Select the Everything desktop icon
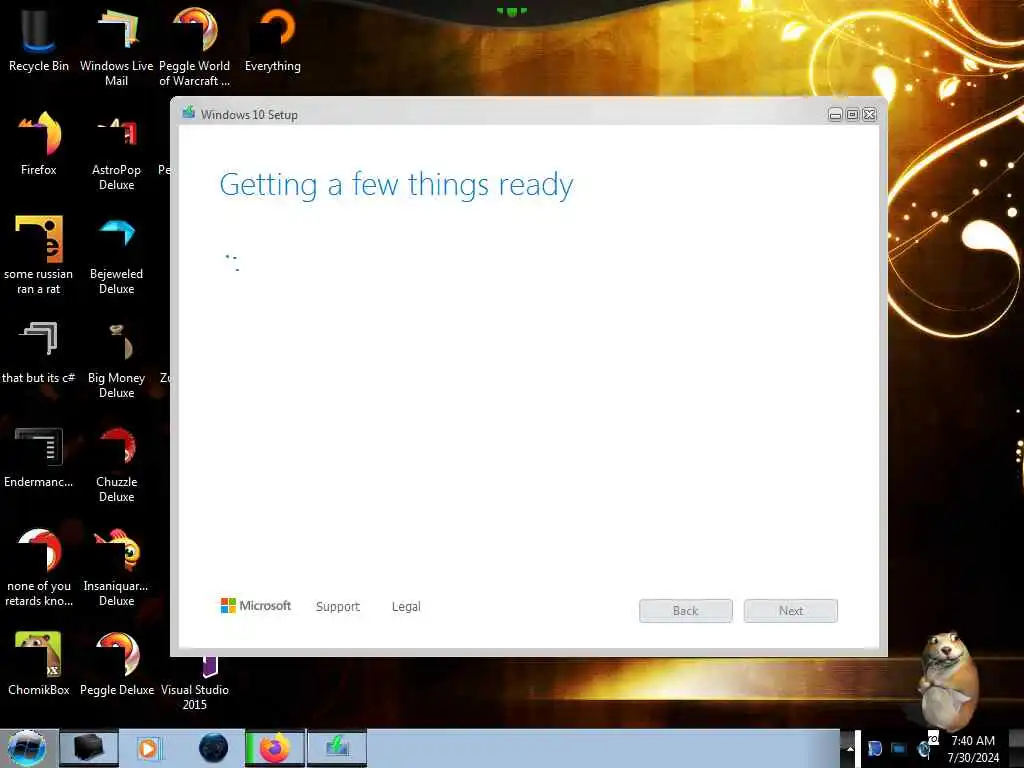The image size is (1024, 768). click(273, 39)
